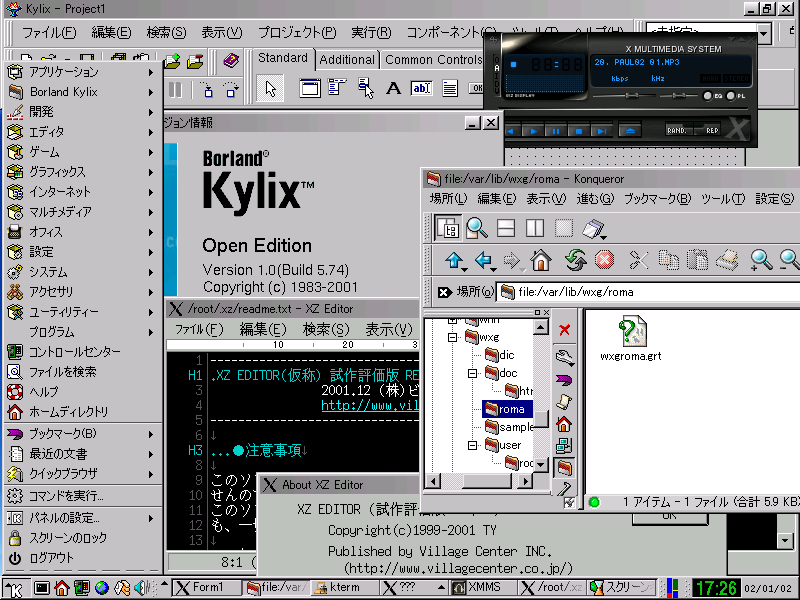Click the Find File magnifier in Konqueror view toolbar

(477, 228)
